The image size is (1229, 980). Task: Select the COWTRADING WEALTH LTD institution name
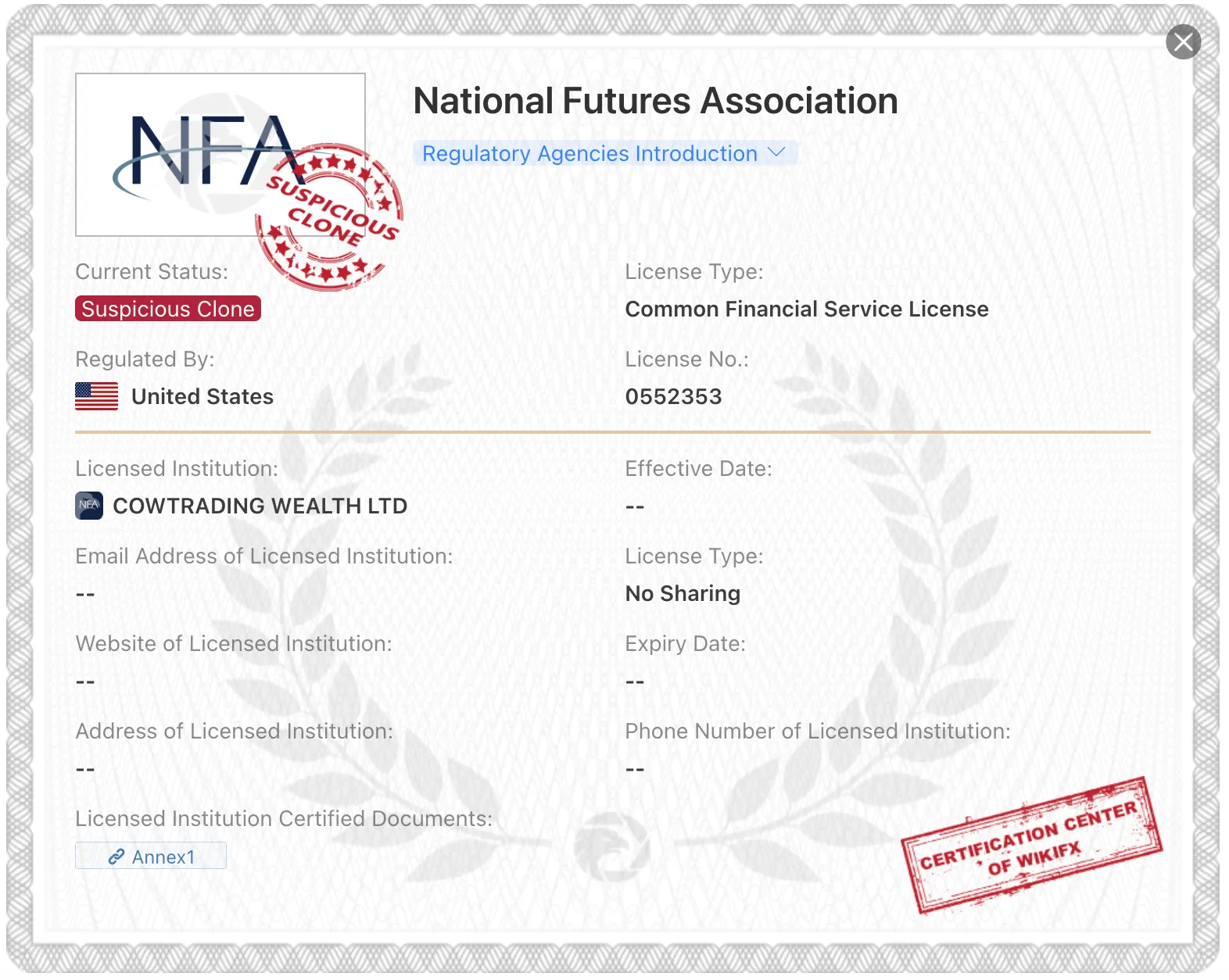point(260,506)
